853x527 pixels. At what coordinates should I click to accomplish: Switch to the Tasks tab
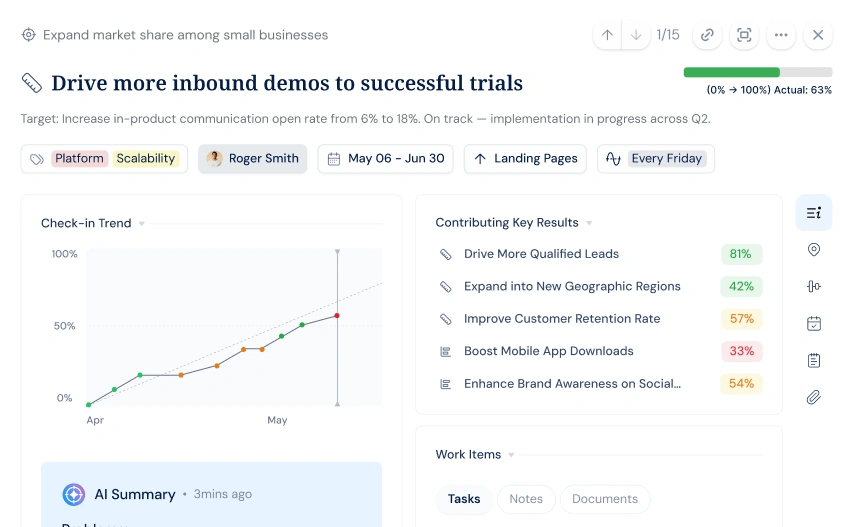click(x=464, y=499)
